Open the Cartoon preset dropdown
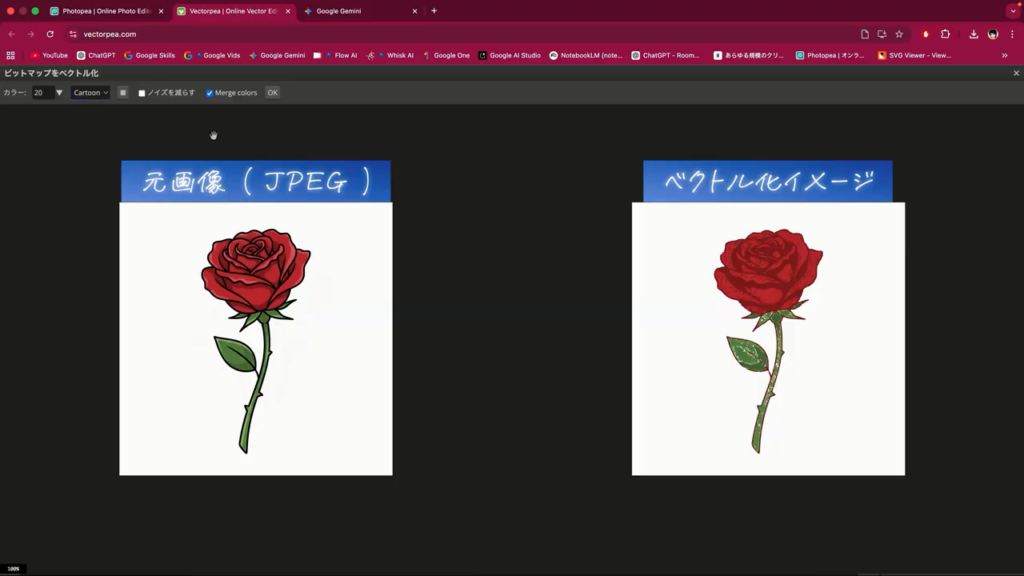Viewport: 1024px width, 576px height. (x=90, y=93)
